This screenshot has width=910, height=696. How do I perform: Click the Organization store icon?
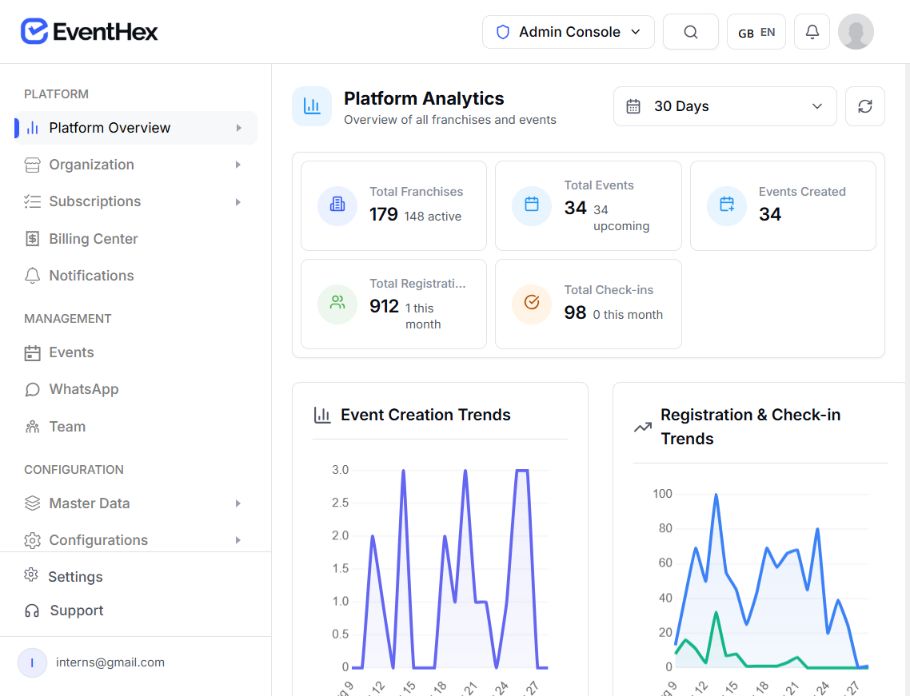32,165
